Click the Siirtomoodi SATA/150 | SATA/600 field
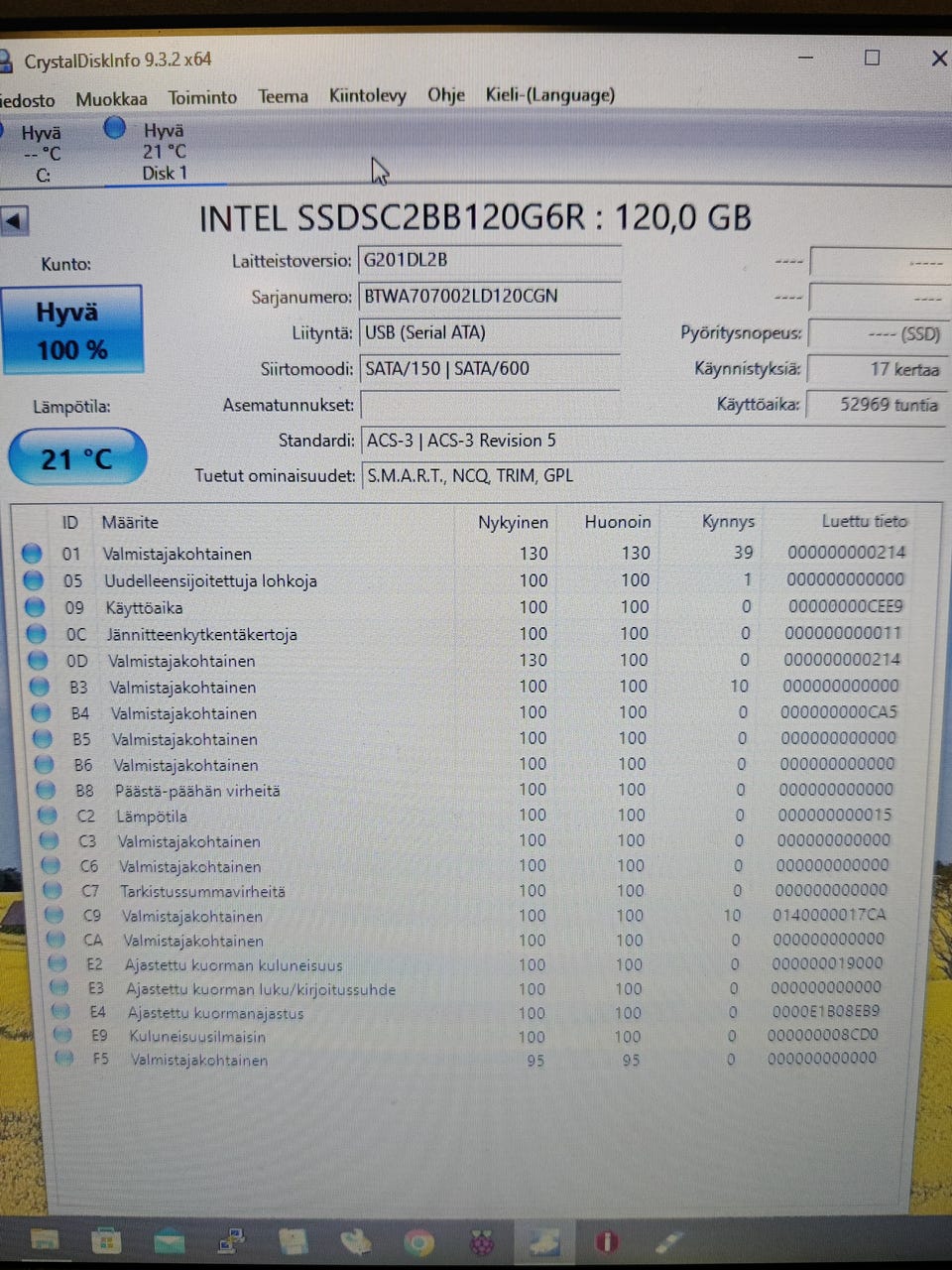Image resolution: width=952 pixels, height=1270 pixels. coord(489,369)
